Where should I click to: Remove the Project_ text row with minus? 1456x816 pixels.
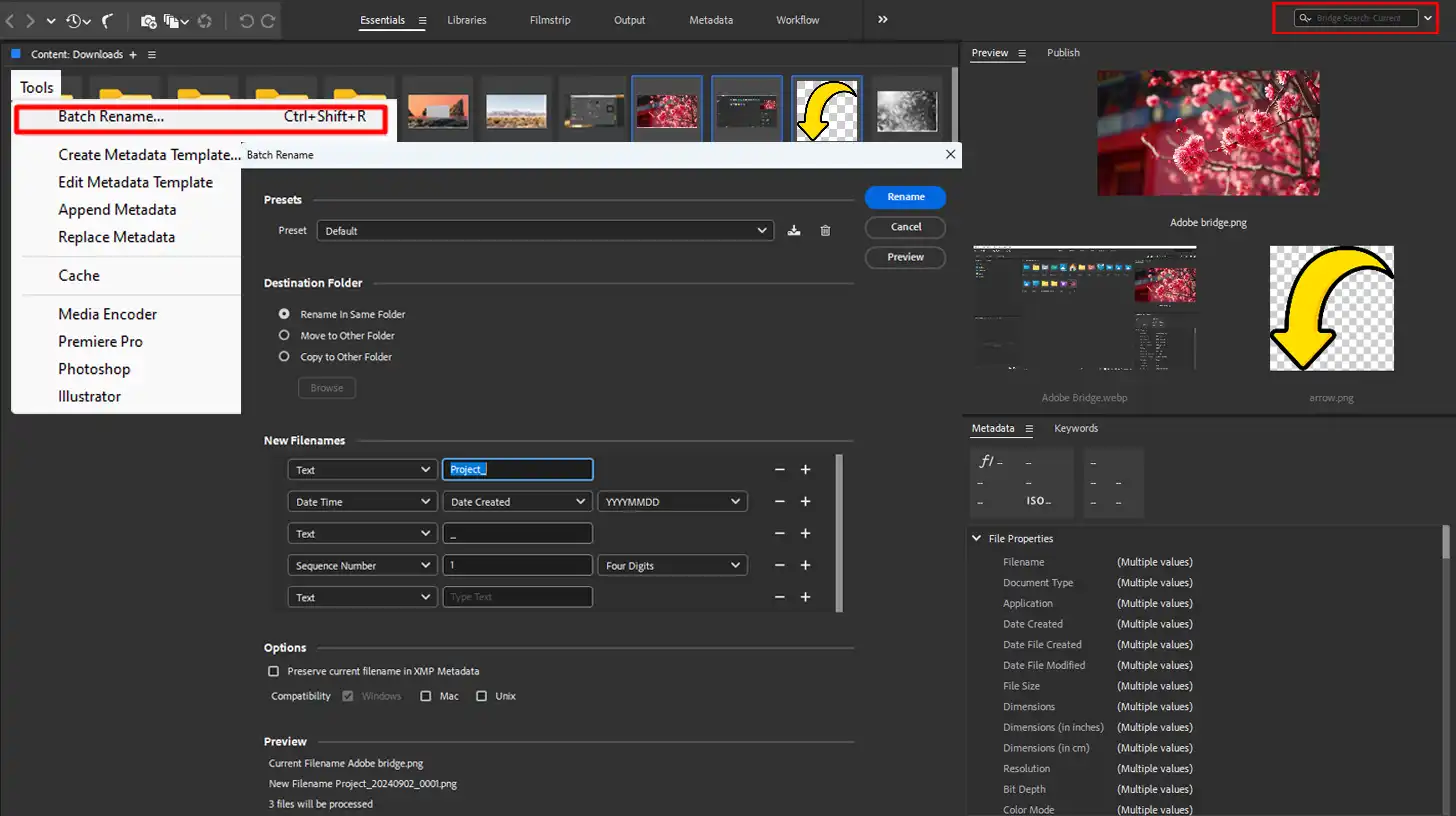tap(780, 470)
